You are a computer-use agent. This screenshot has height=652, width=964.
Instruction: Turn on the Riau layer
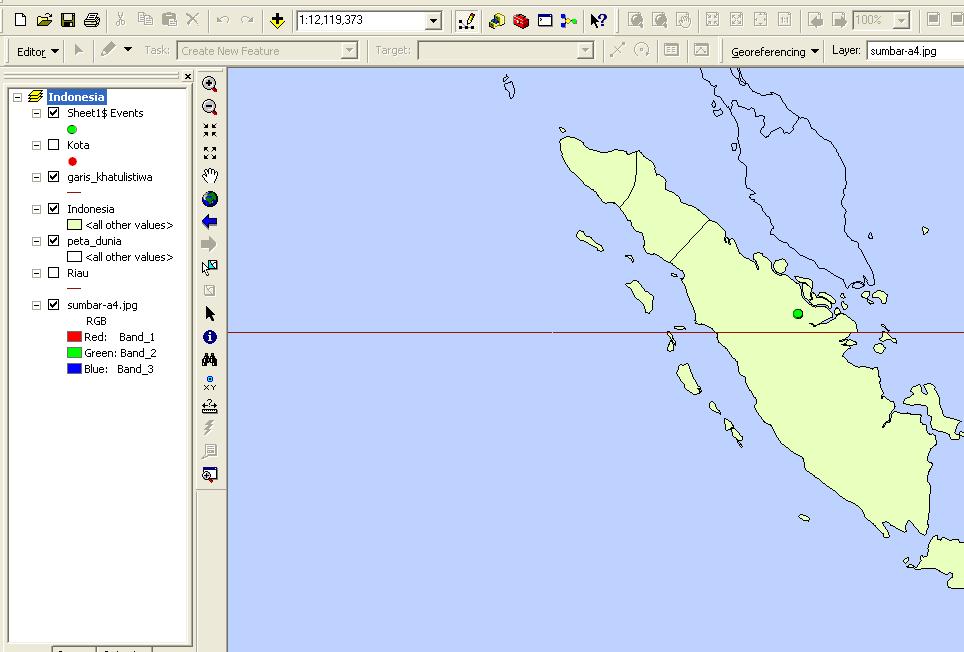[54, 272]
